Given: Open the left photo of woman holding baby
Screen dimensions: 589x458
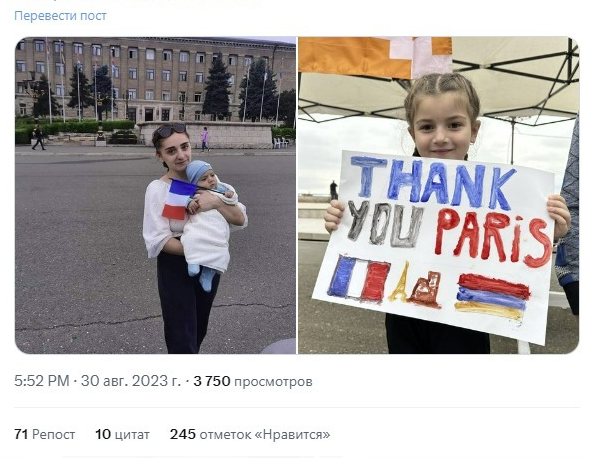Looking at the screenshot, I should click(156, 195).
